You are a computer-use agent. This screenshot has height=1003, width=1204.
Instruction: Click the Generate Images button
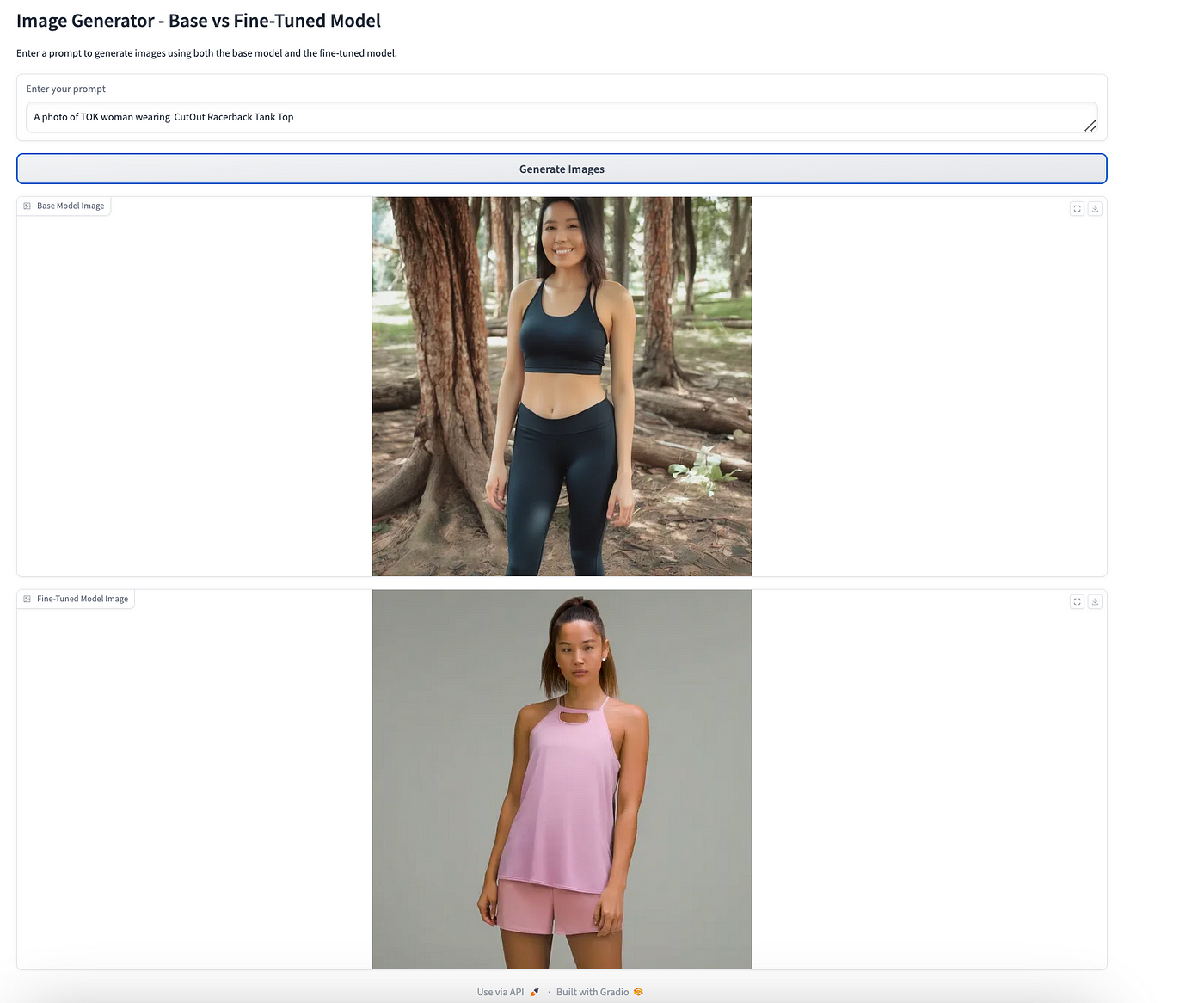(562, 169)
